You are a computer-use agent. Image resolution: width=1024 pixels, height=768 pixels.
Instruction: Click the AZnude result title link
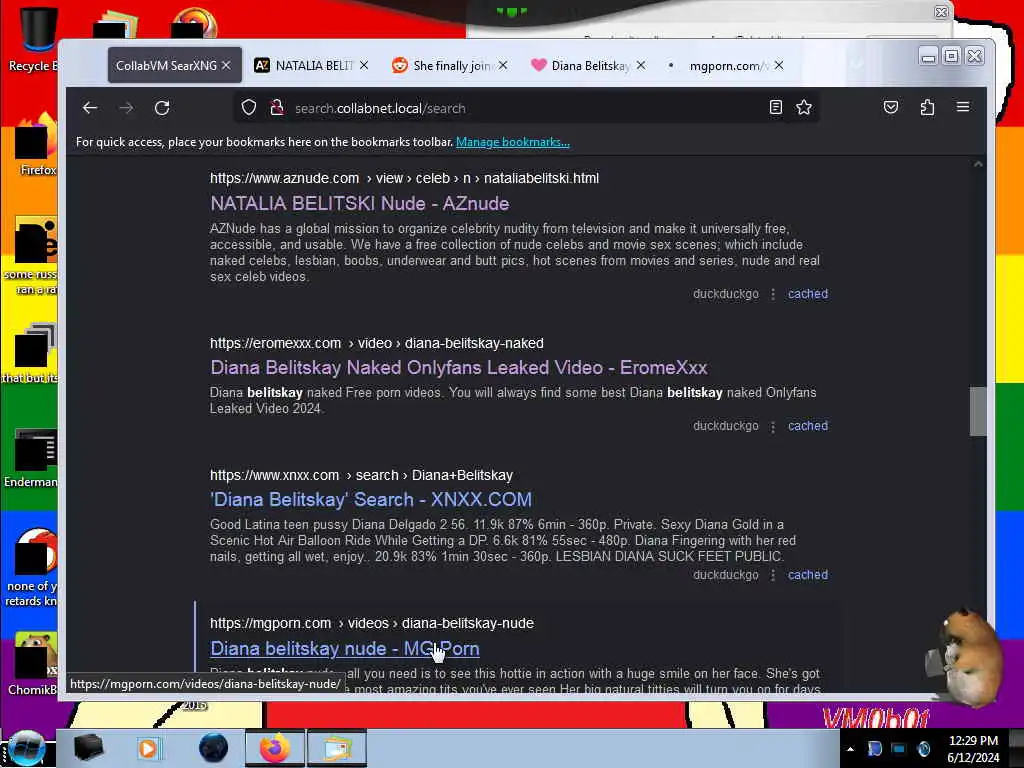[x=359, y=203]
